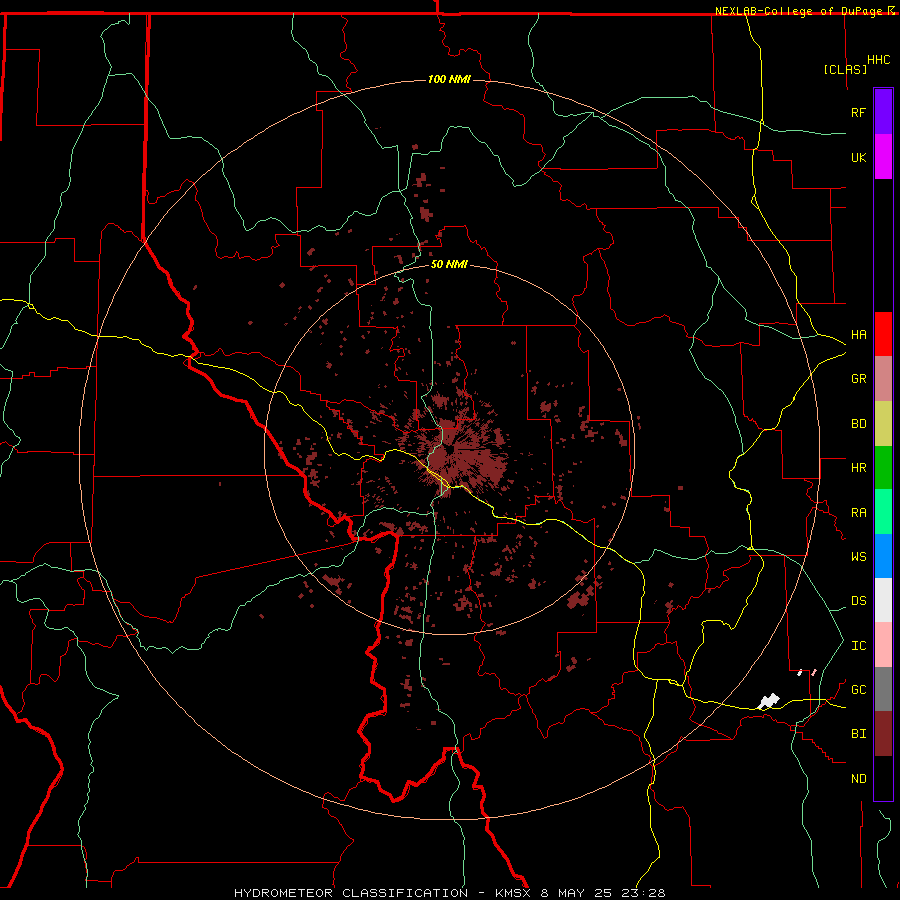This screenshot has width=900, height=900.
Task: Pick the white DS legend swatch
Action: pyautogui.click(x=883, y=600)
